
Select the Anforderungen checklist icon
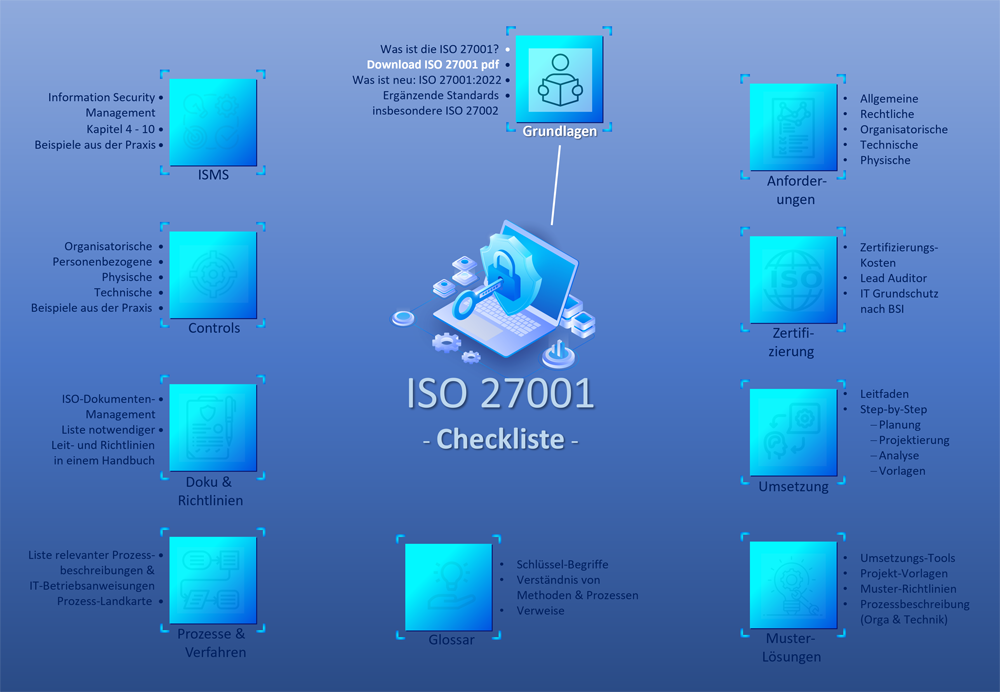[x=793, y=126]
